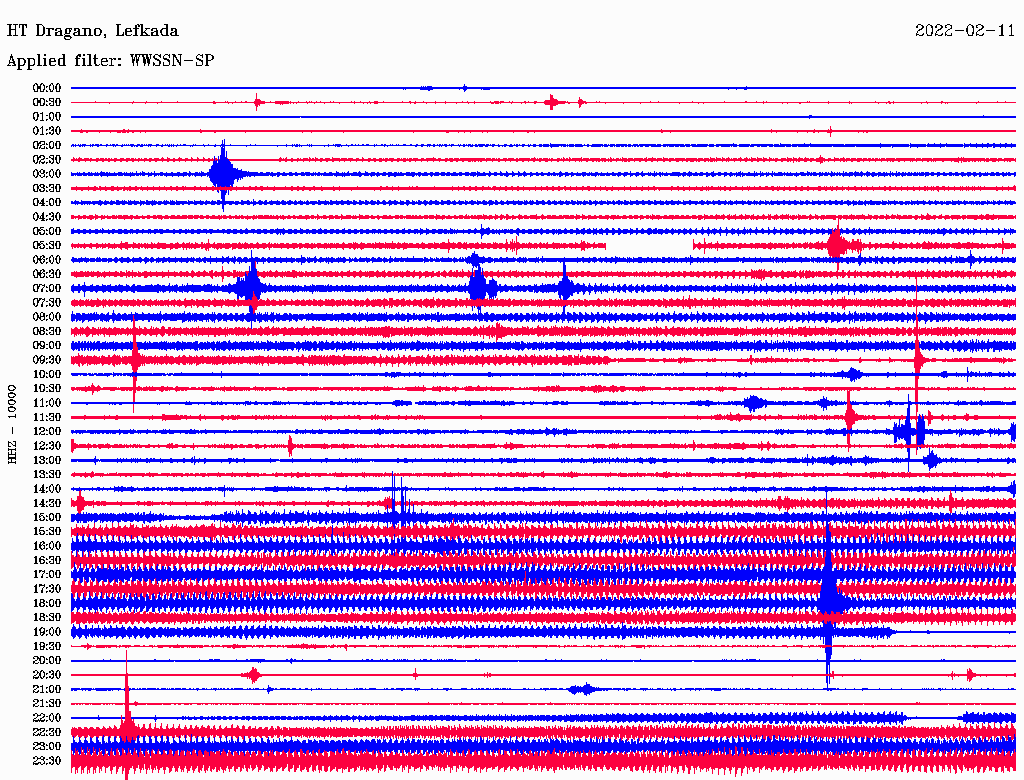
Task: Click the red event burst on the 05:30 trace
Action: click(836, 244)
